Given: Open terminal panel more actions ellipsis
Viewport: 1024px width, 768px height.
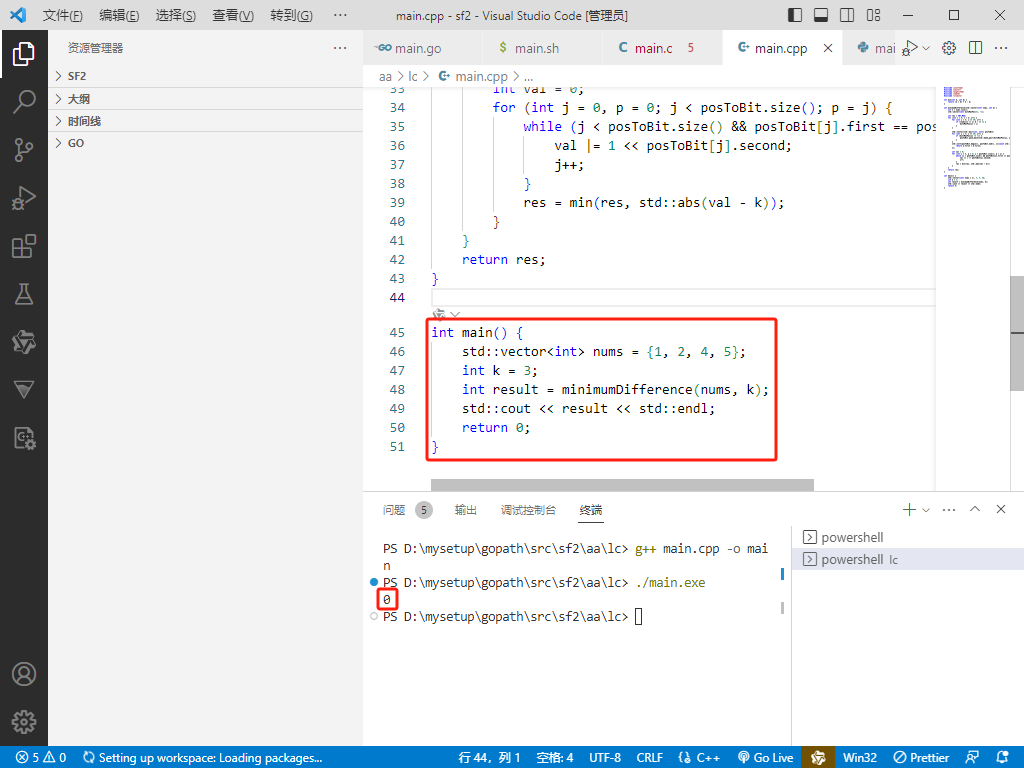Looking at the screenshot, I should (x=949, y=509).
